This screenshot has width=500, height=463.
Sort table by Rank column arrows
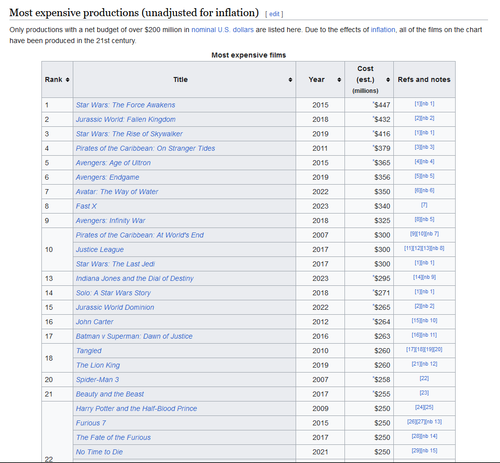pos(68,80)
